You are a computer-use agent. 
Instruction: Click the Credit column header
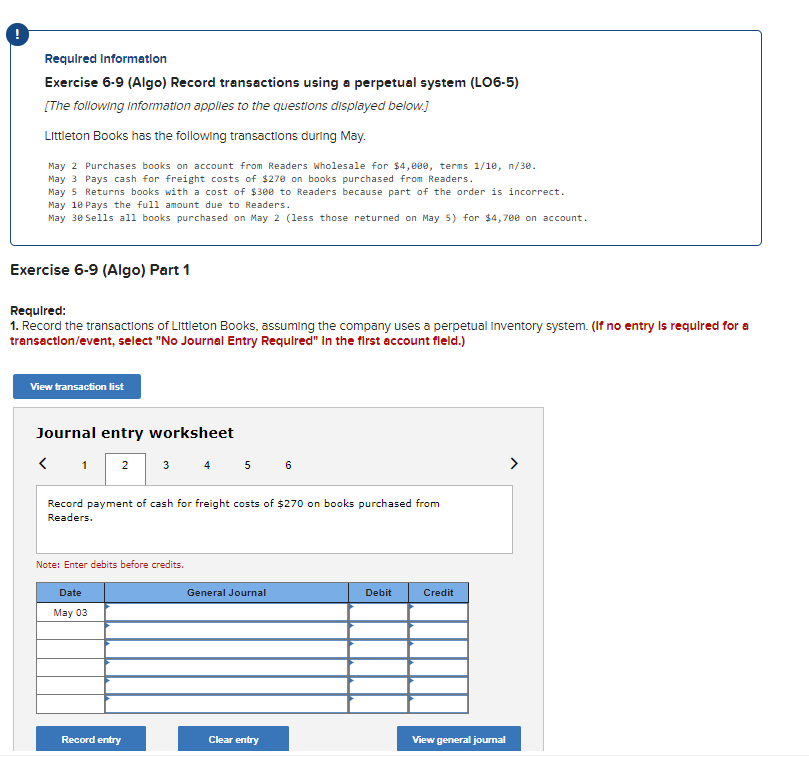(x=439, y=593)
